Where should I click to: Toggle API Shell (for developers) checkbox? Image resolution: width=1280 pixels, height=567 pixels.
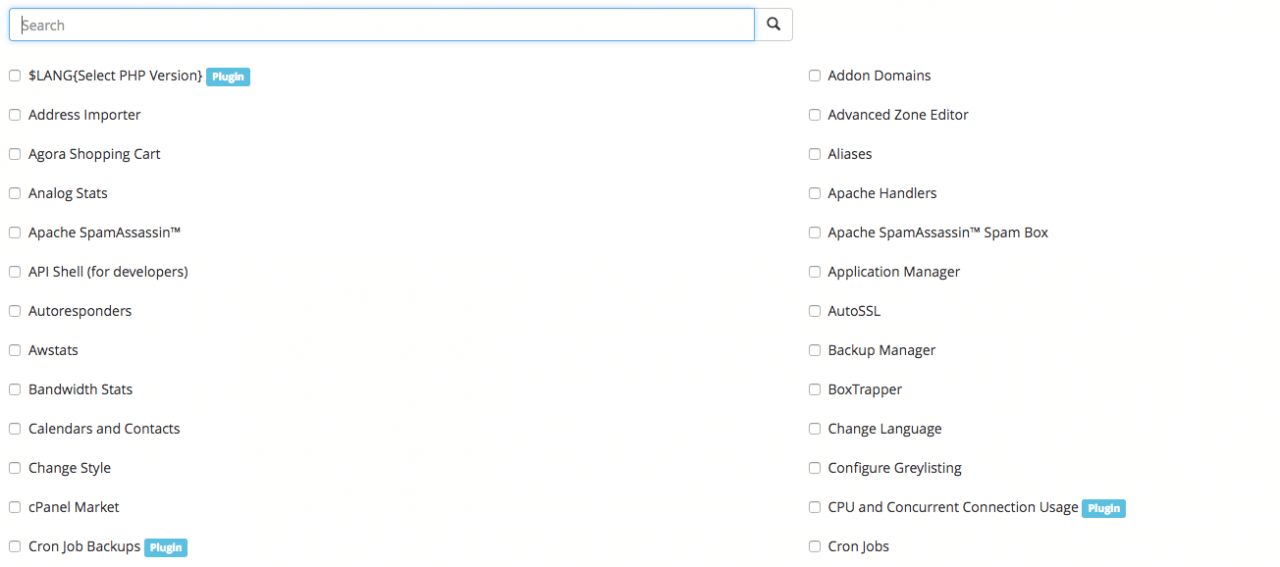[x=15, y=272]
